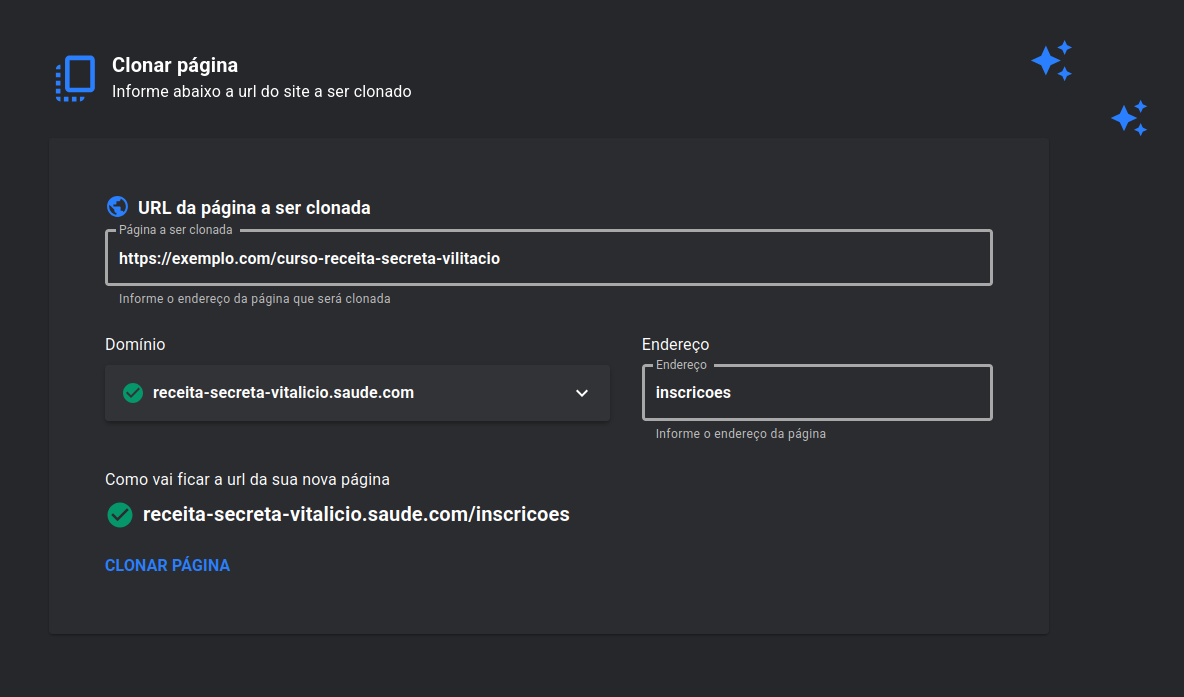Expand the domain list using the chevron arrow
The height and width of the screenshot is (697, 1184).
point(582,393)
